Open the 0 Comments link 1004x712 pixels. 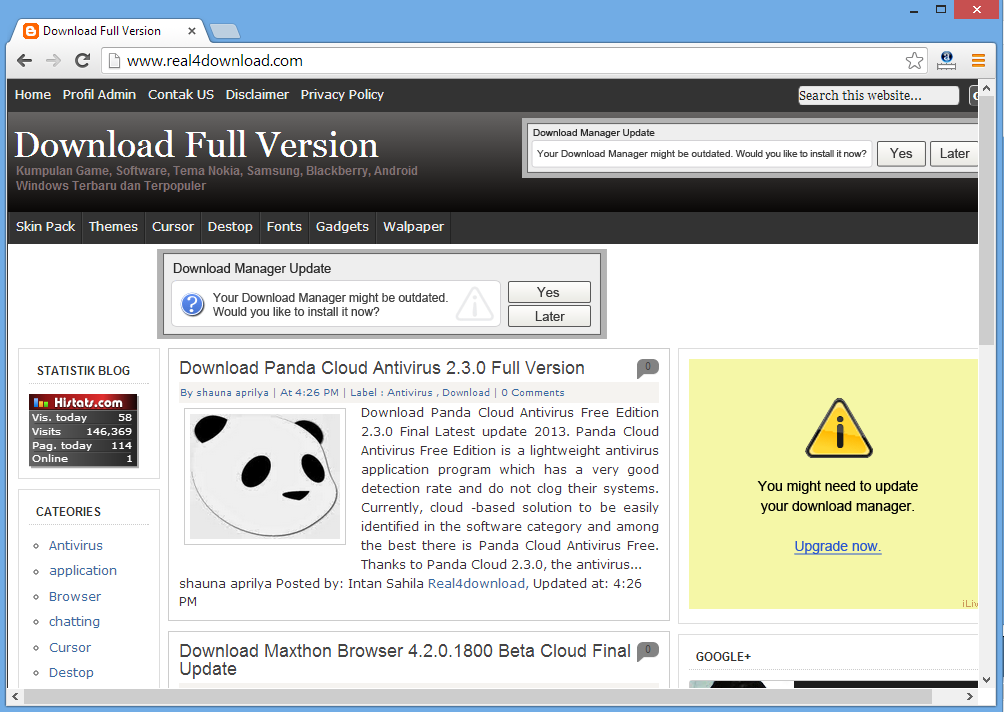tap(533, 392)
